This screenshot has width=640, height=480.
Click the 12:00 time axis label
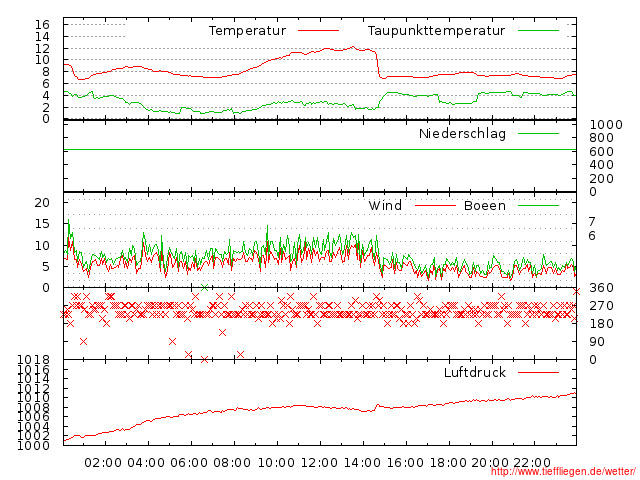319,462
